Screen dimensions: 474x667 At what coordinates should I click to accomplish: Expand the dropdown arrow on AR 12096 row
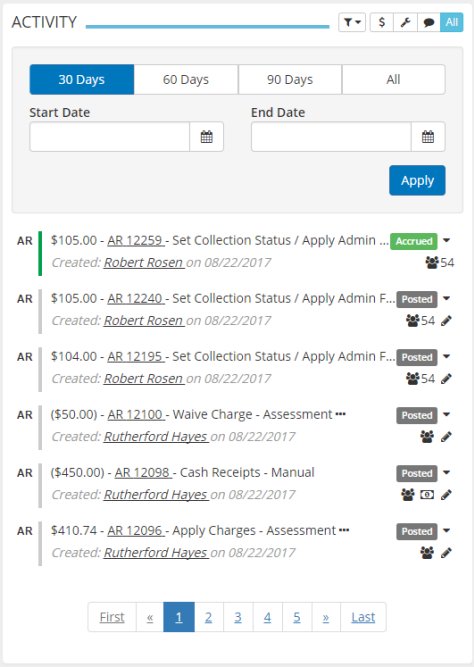click(446, 531)
